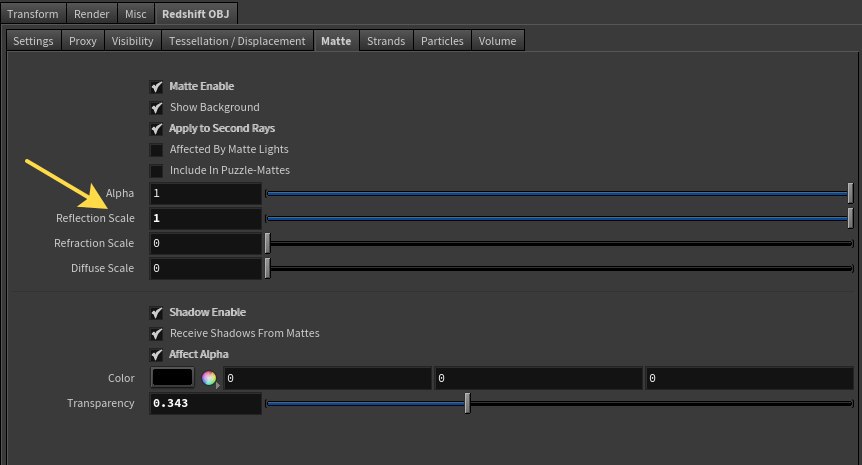This screenshot has height=465, width=862.
Task: Click the Reflection Scale value field
Action: 206,218
